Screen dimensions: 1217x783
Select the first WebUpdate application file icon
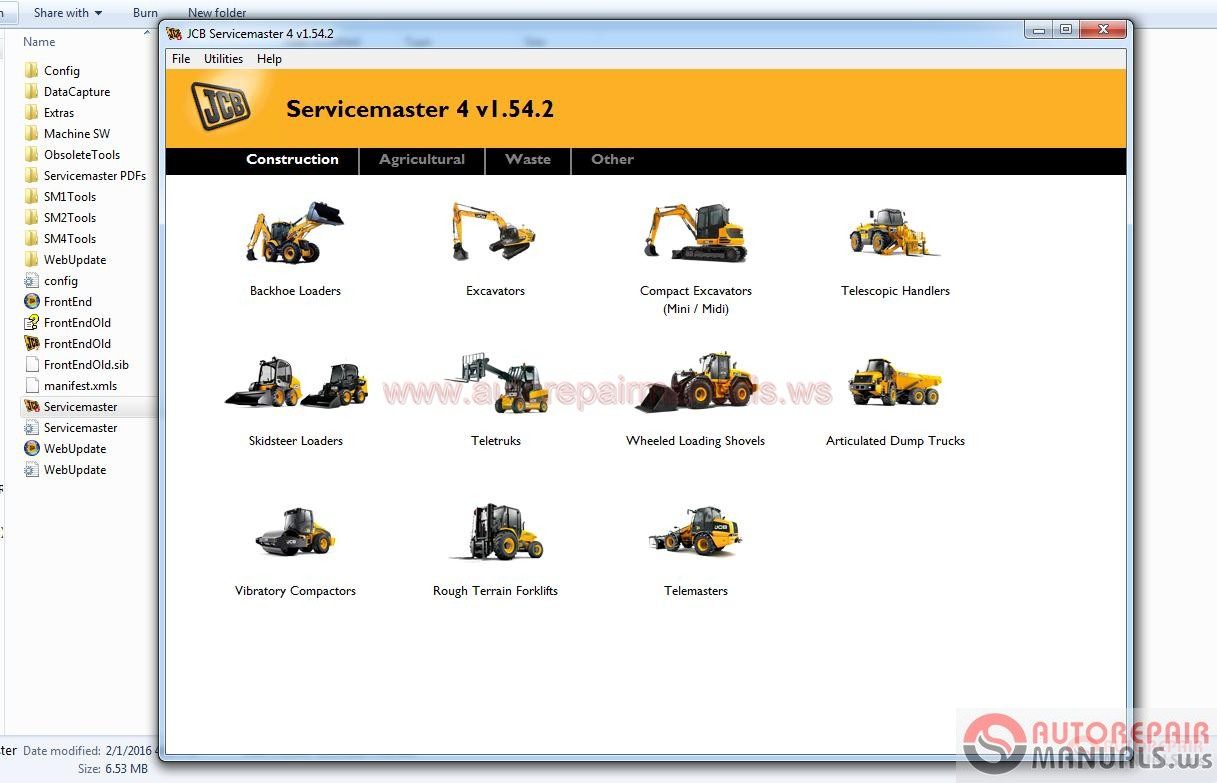[32, 448]
